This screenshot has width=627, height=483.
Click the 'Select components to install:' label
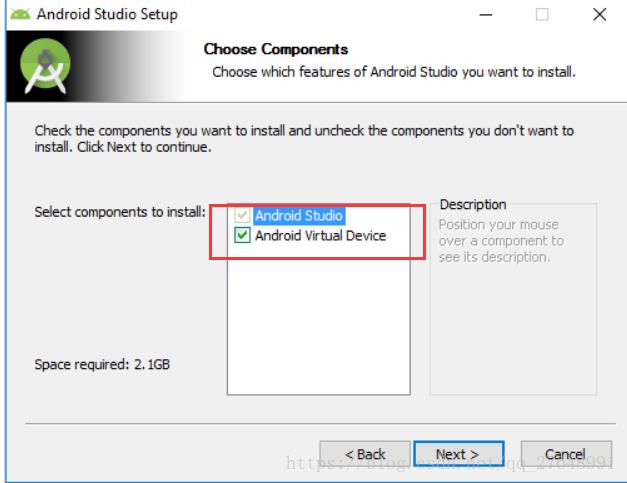coord(120,212)
